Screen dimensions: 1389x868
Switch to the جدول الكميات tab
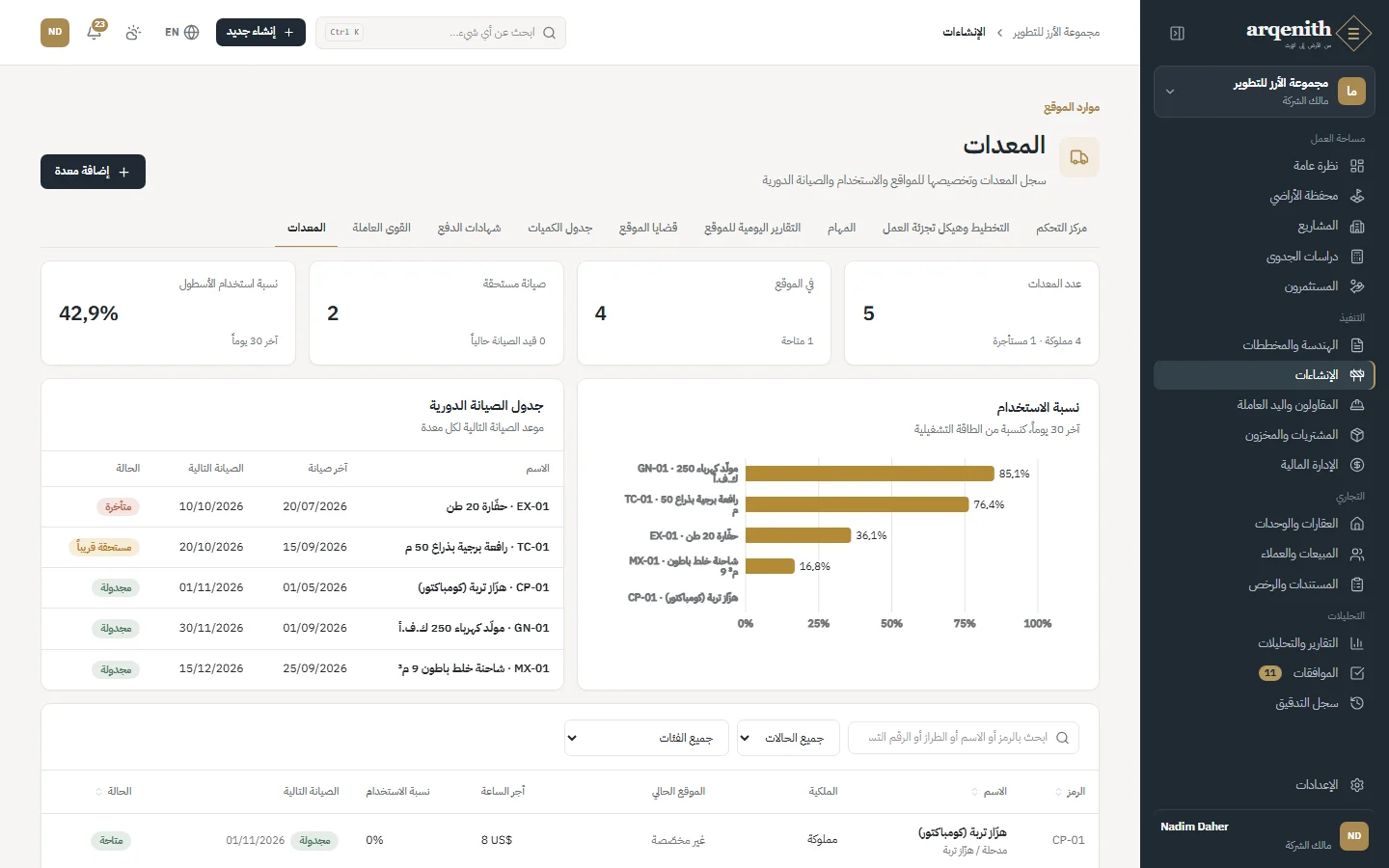559,229
